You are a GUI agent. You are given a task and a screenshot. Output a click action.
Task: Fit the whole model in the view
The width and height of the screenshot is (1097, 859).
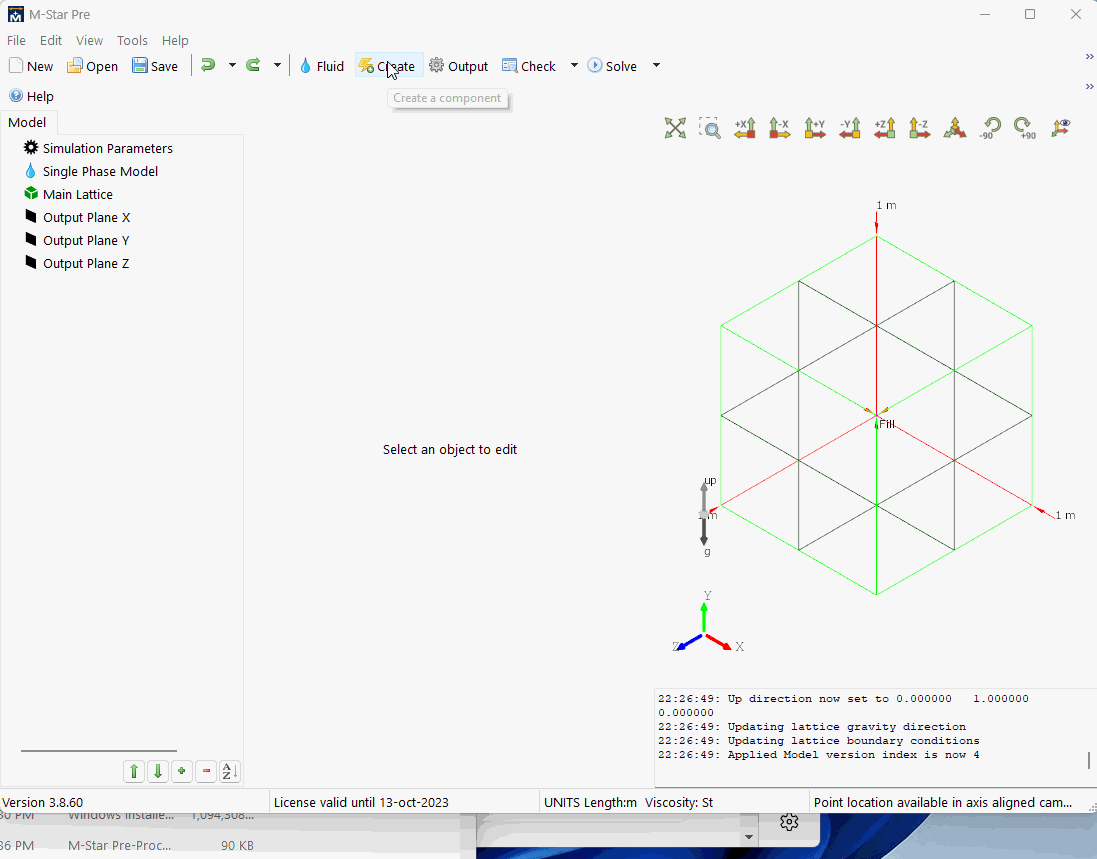point(675,128)
